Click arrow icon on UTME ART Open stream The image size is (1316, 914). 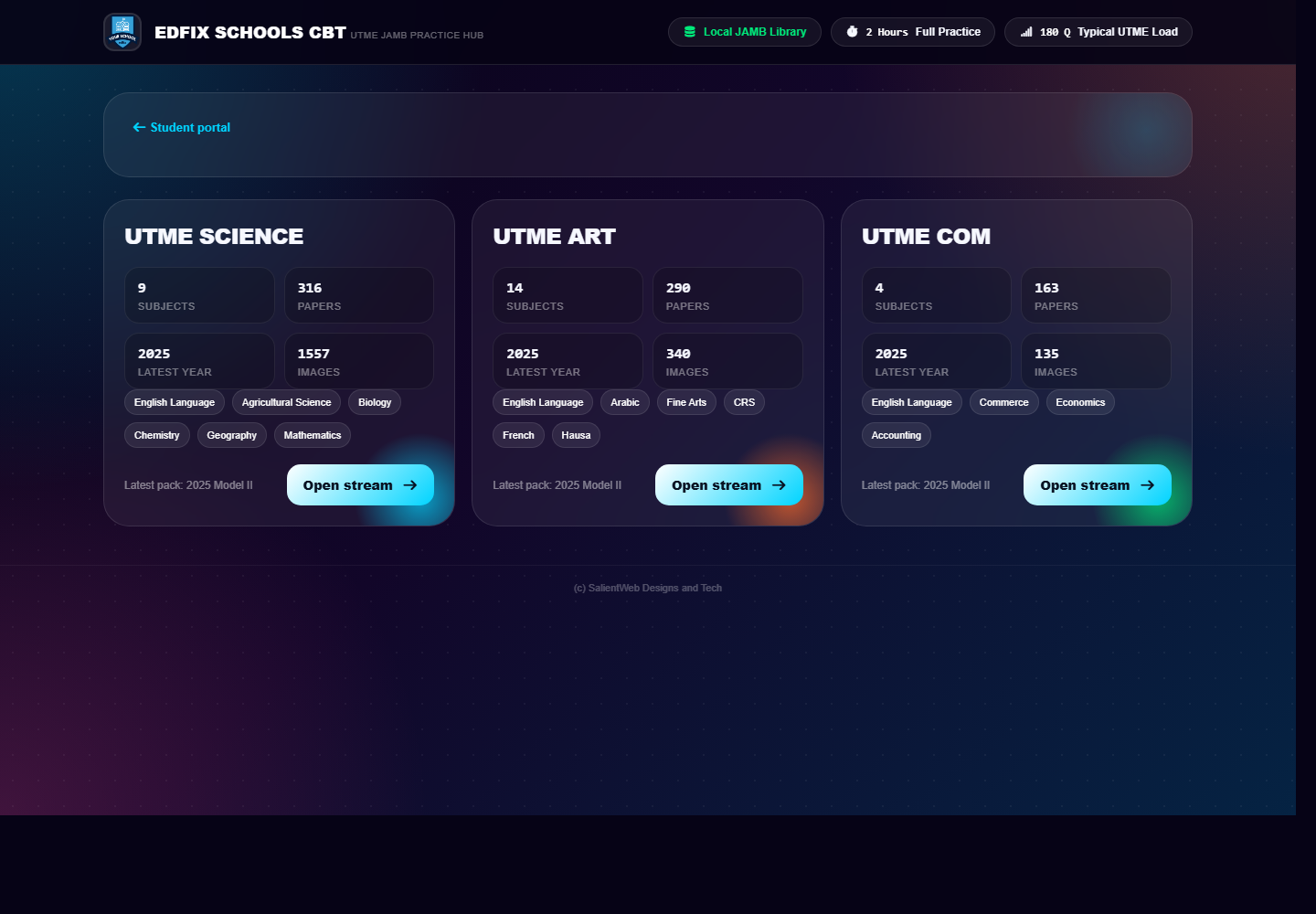point(779,485)
